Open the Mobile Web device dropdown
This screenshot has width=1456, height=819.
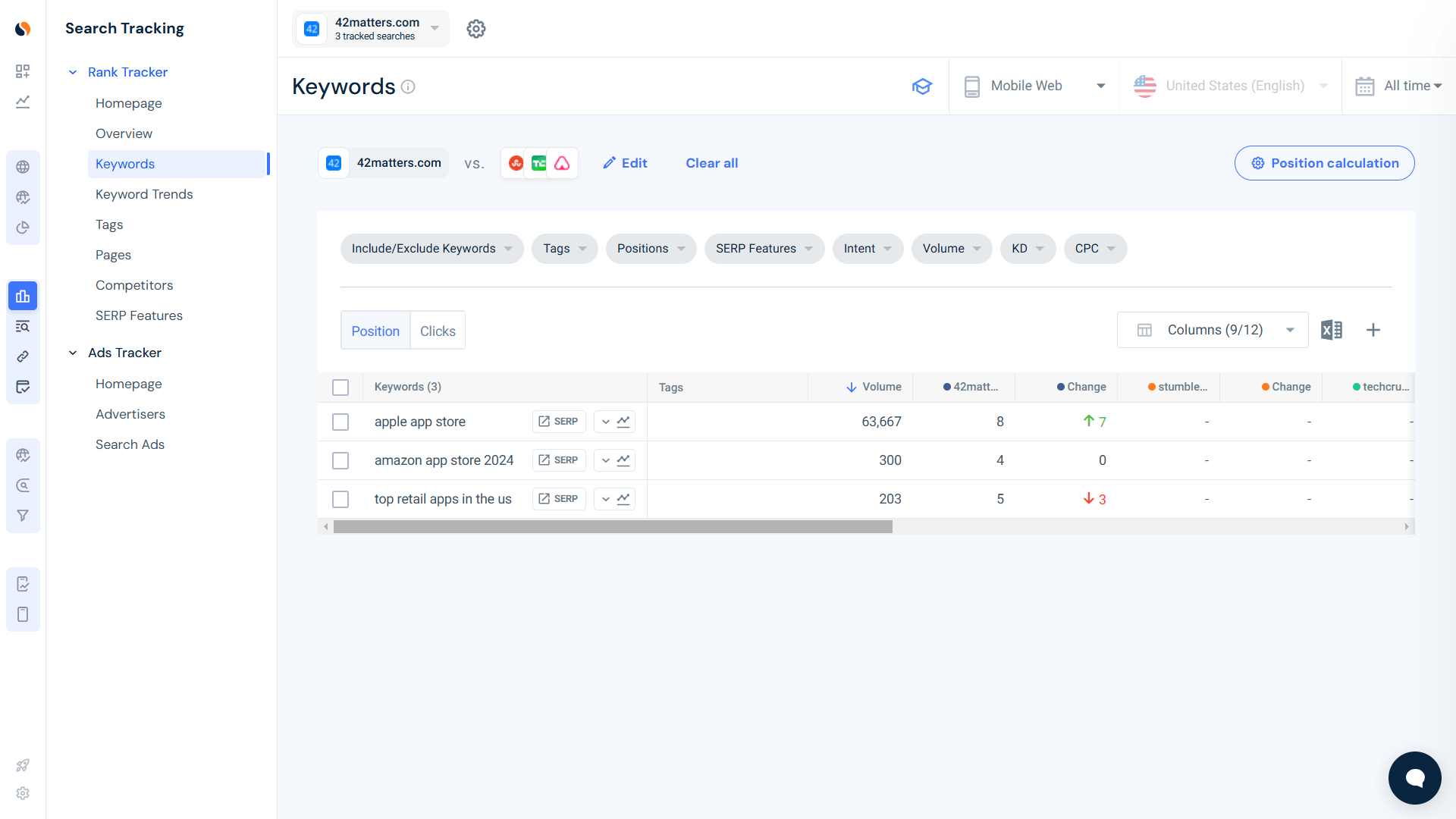(1034, 86)
